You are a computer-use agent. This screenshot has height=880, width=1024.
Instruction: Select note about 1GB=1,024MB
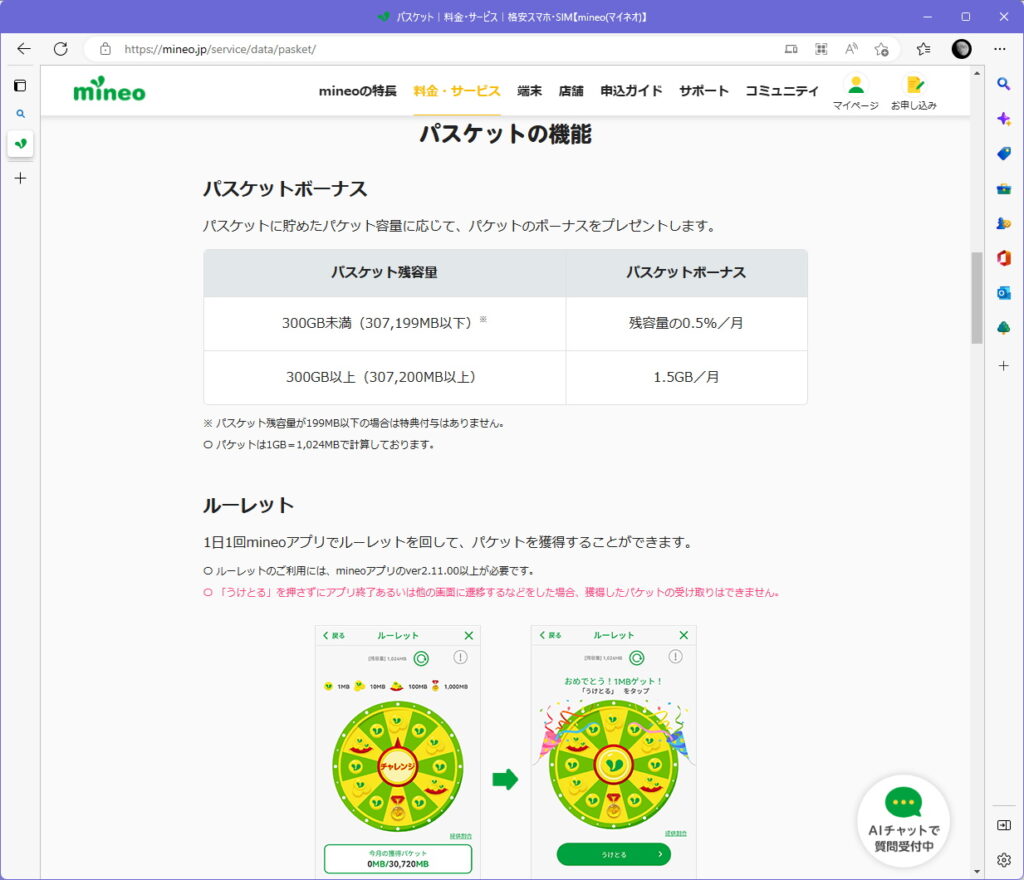(x=319, y=445)
